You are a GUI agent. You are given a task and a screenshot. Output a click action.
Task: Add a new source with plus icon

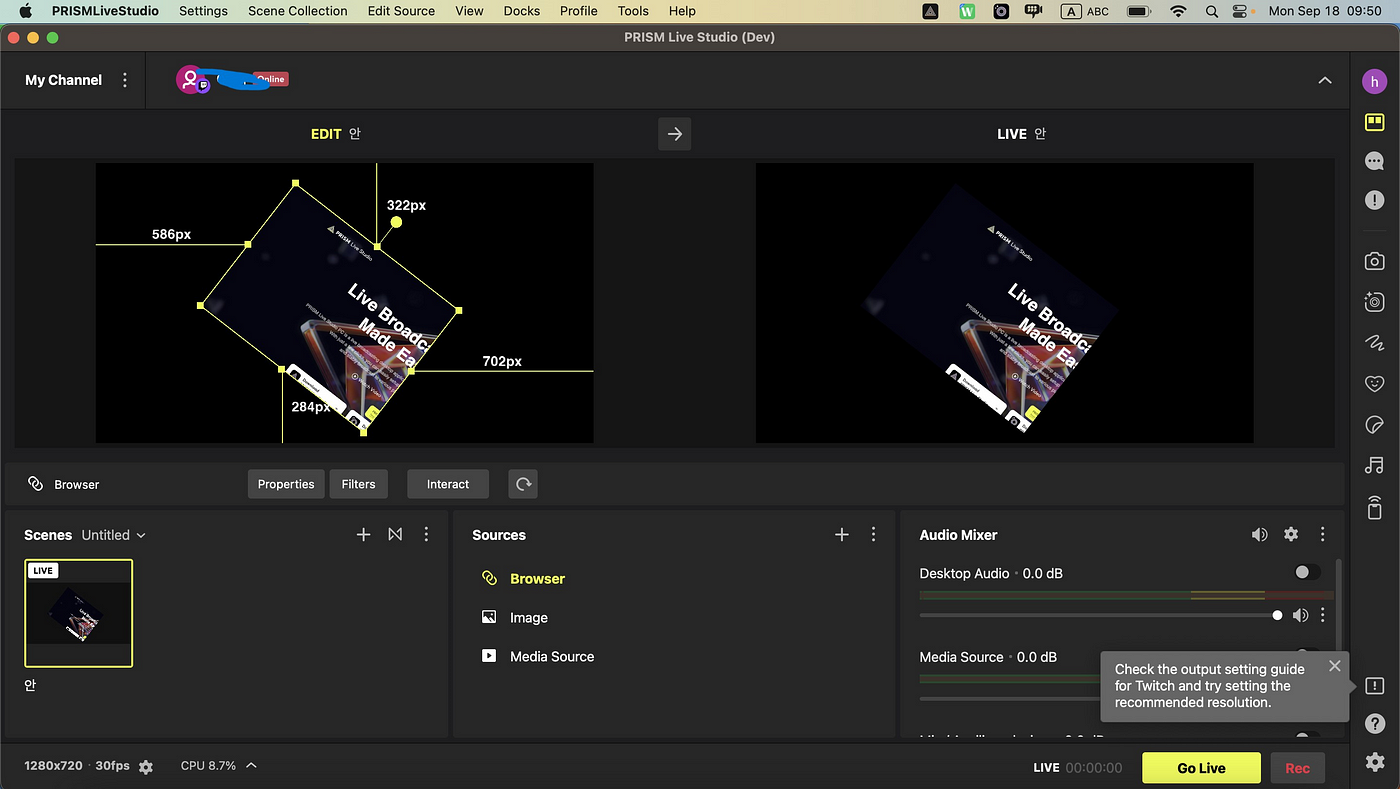coord(841,535)
